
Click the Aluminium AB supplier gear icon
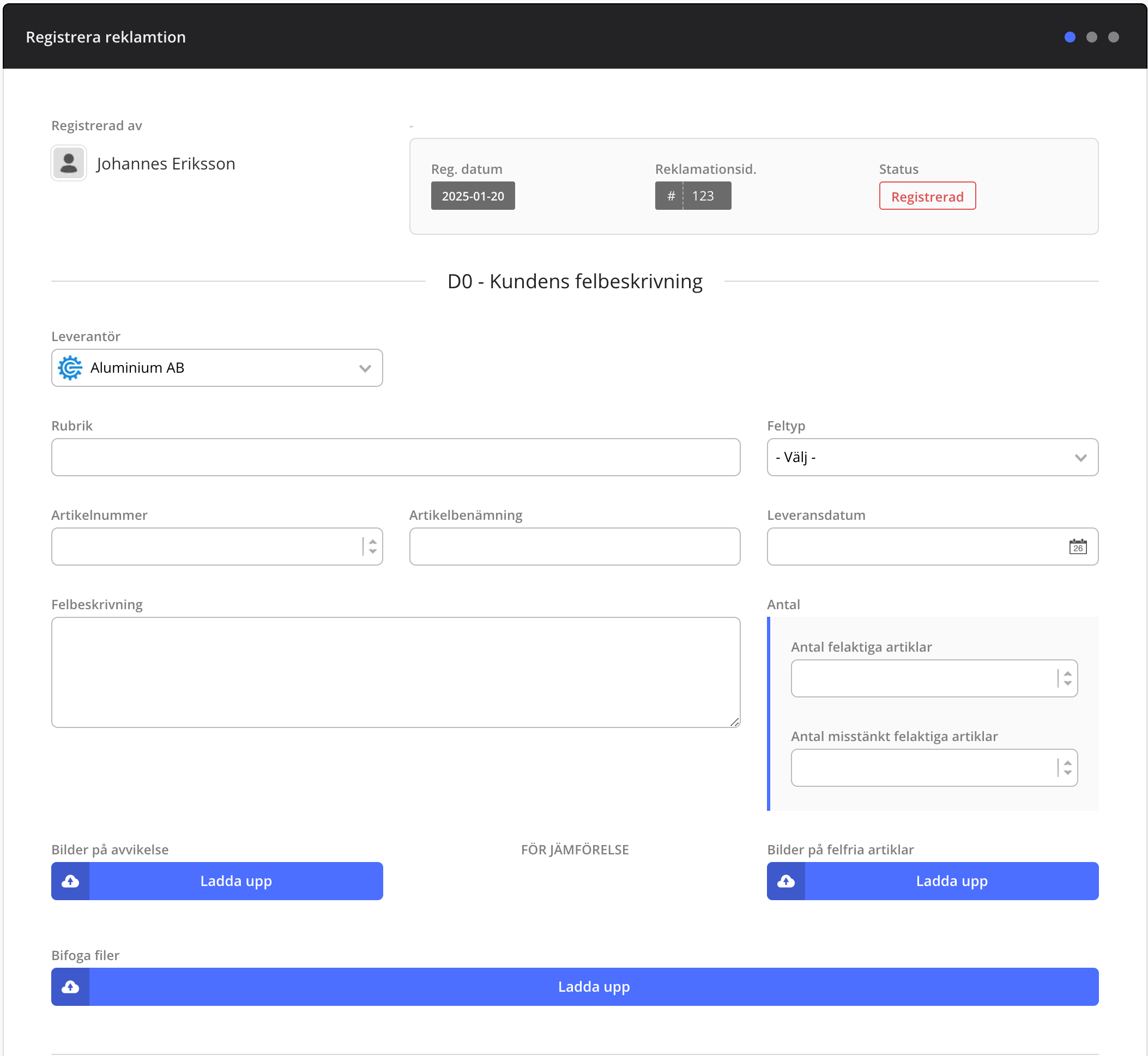point(70,367)
